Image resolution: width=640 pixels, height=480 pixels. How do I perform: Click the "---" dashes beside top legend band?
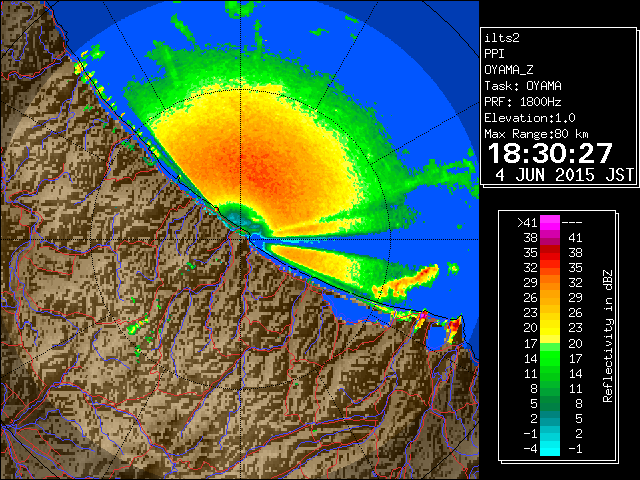point(572,223)
